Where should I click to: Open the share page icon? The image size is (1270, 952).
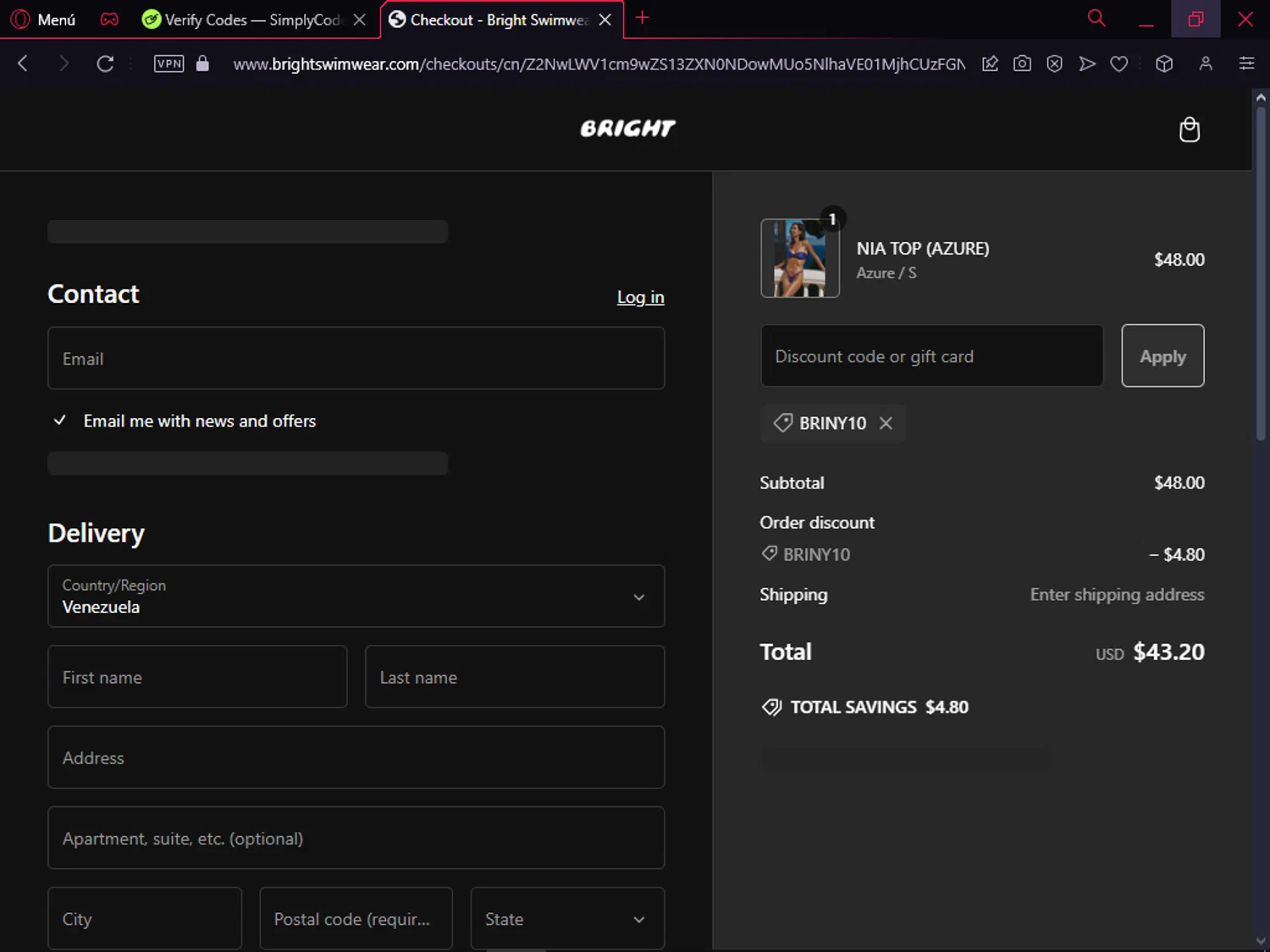[x=990, y=63]
